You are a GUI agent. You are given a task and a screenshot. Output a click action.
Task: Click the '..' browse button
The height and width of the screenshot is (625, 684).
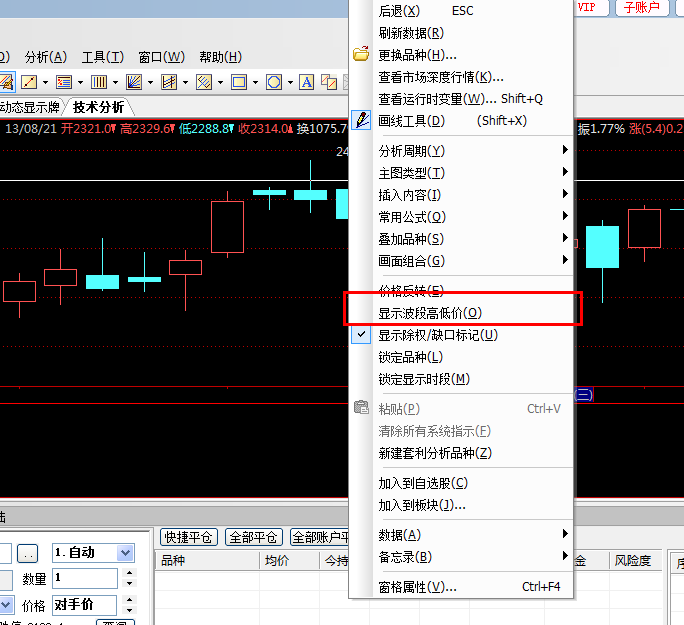click(27, 553)
